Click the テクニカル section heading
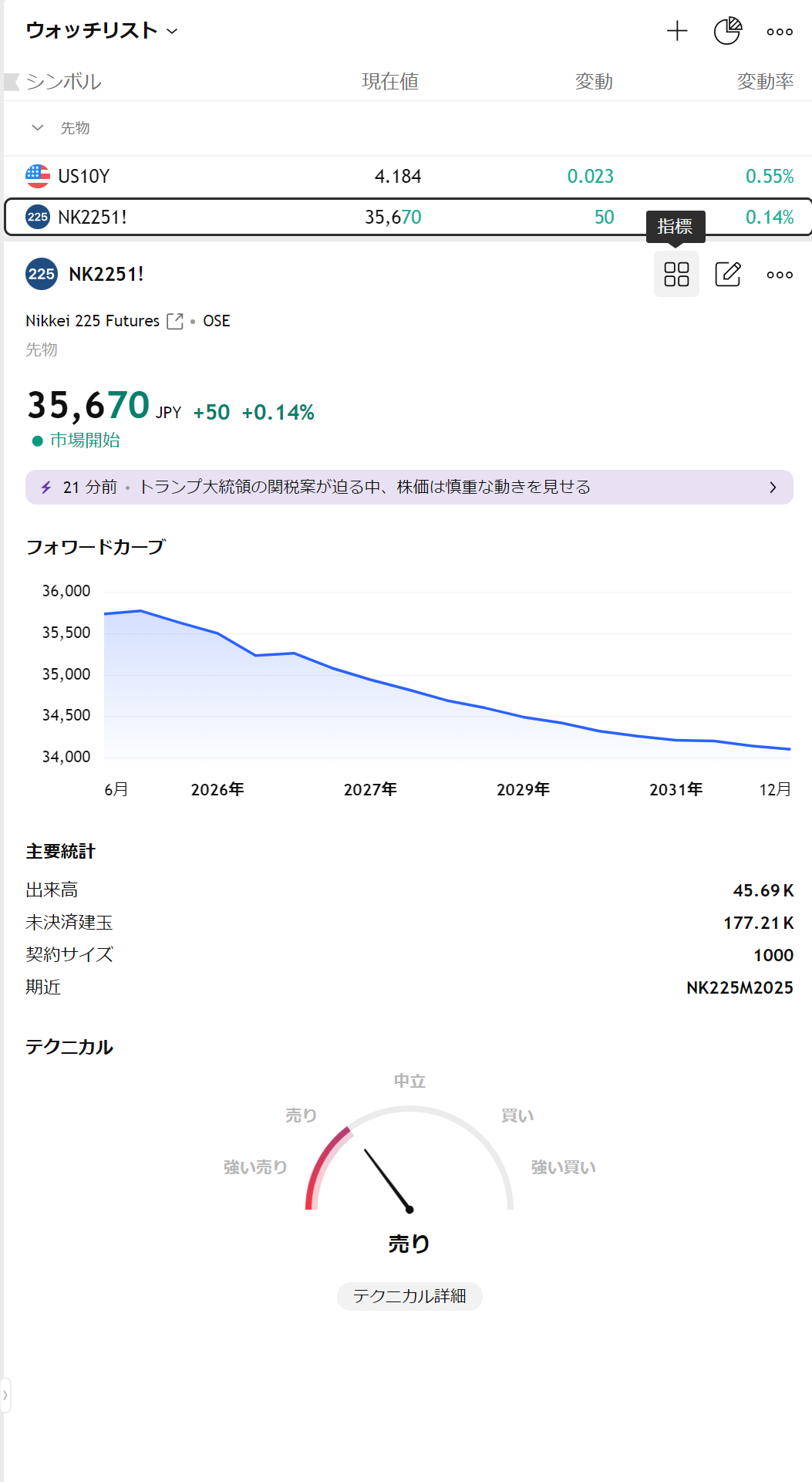This screenshot has width=812, height=1482. 69,1047
